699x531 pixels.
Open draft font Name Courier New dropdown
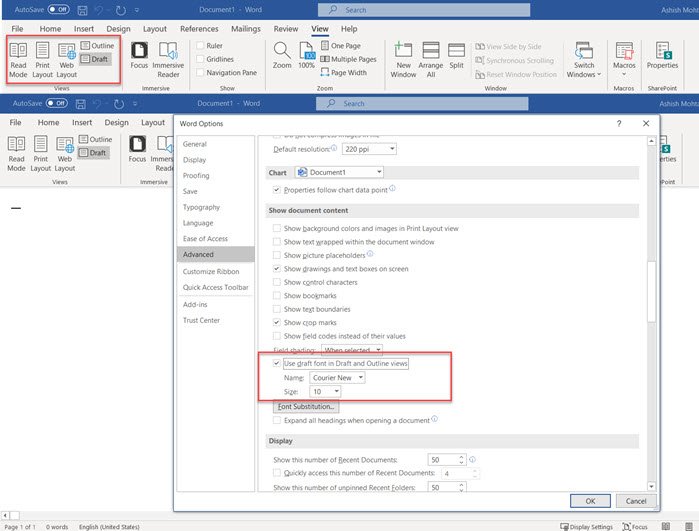337,378
